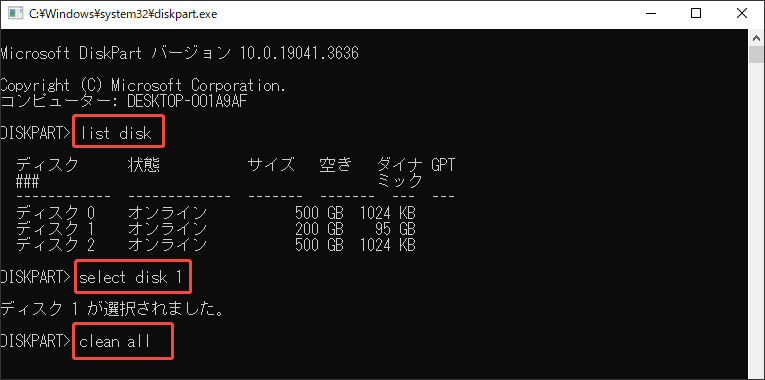Click the 'Copyright (C) Microsoft Corporation.' line
The height and width of the screenshot is (380, 765).
(143, 85)
